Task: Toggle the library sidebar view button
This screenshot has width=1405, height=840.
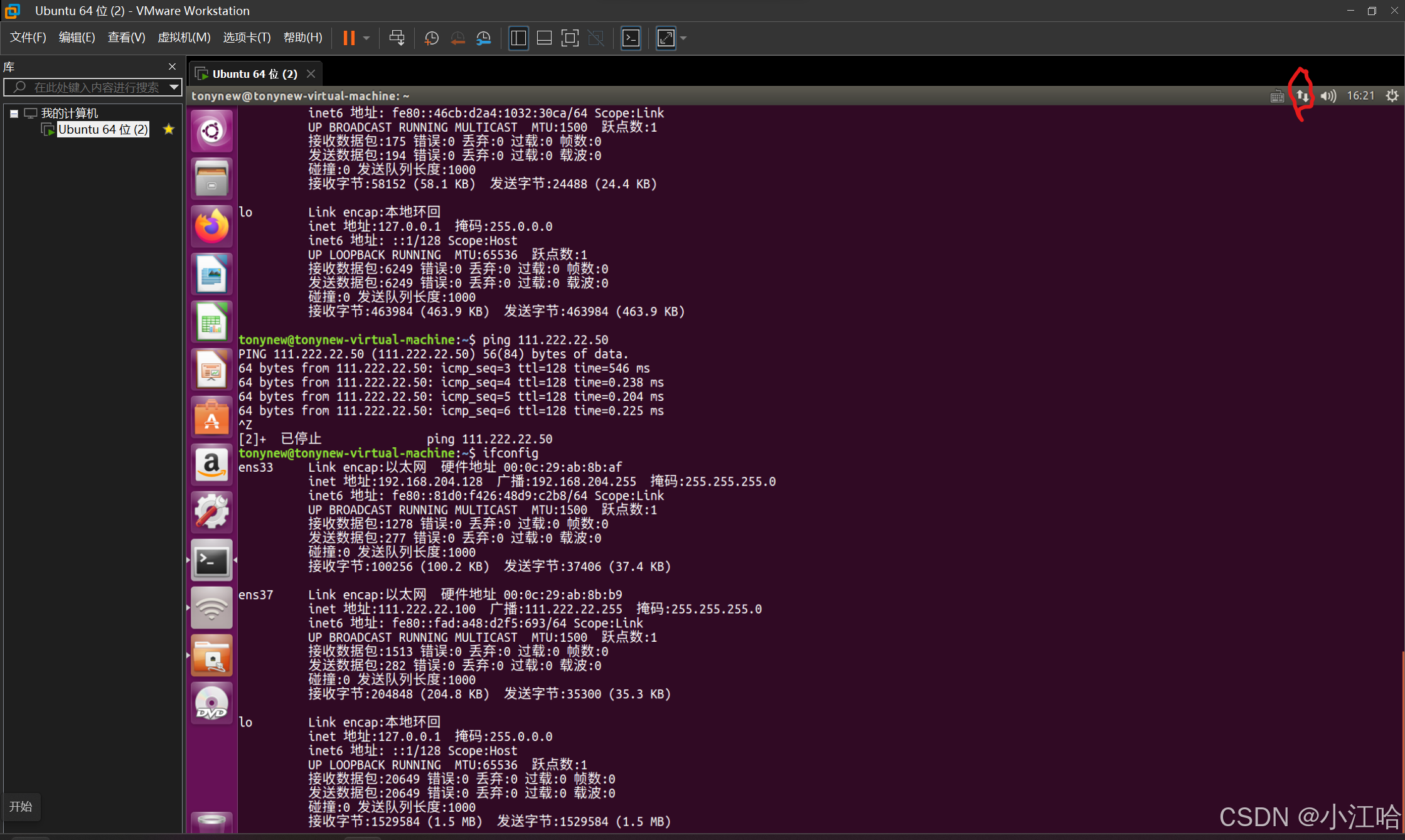Action: click(518, 38)
